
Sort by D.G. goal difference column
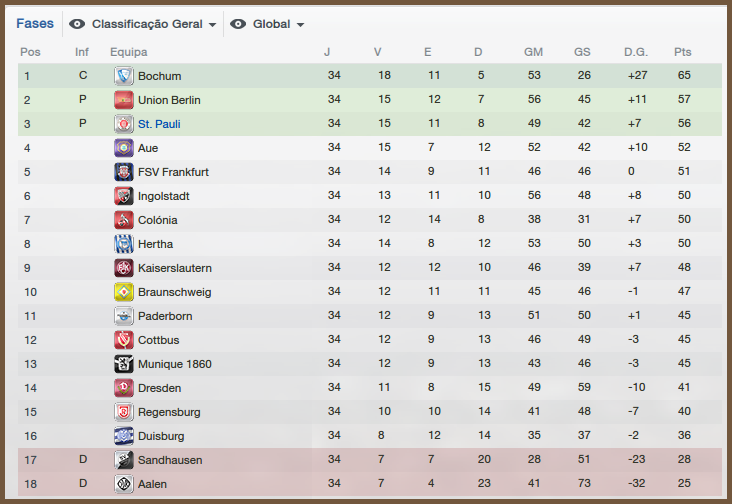point(635,52)
